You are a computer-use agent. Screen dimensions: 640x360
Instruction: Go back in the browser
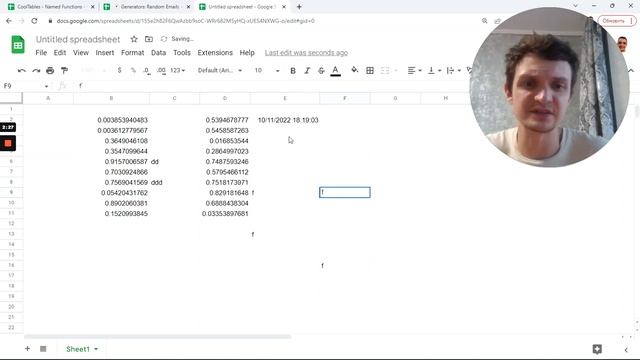point(9,20)
